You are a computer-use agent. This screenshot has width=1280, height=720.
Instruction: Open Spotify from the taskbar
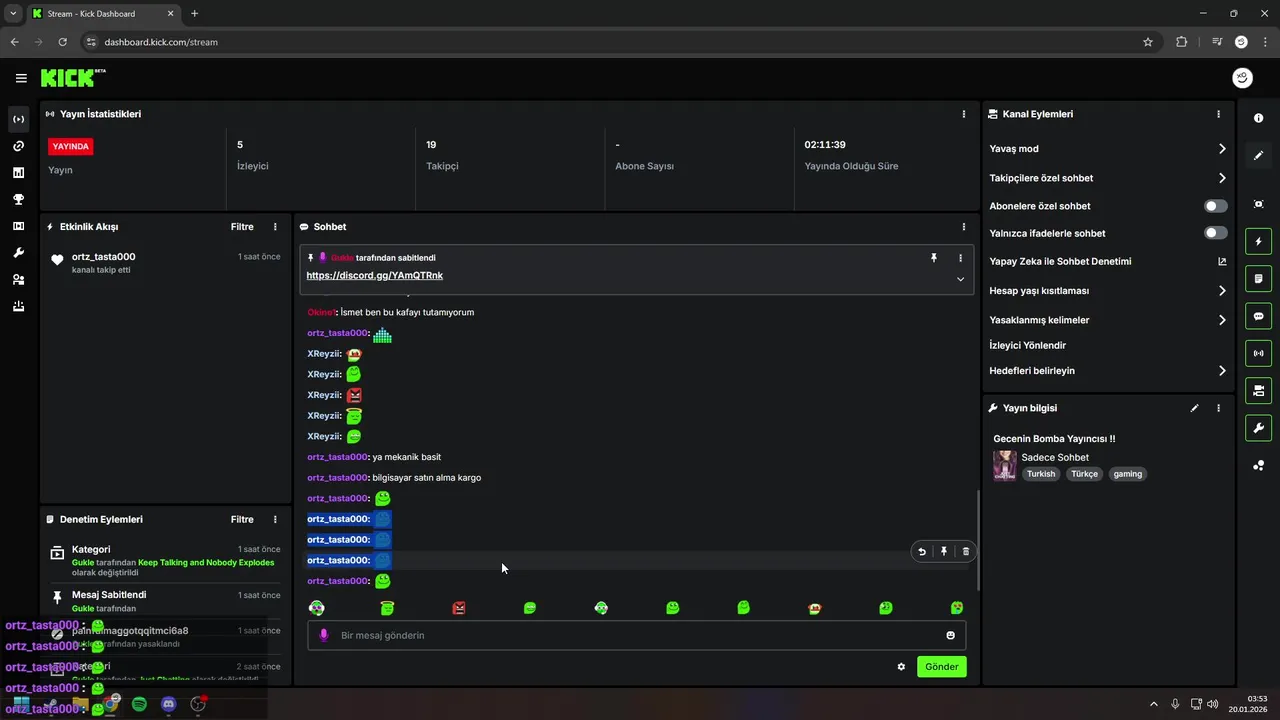pyautogui.click(x=139, y=704)
